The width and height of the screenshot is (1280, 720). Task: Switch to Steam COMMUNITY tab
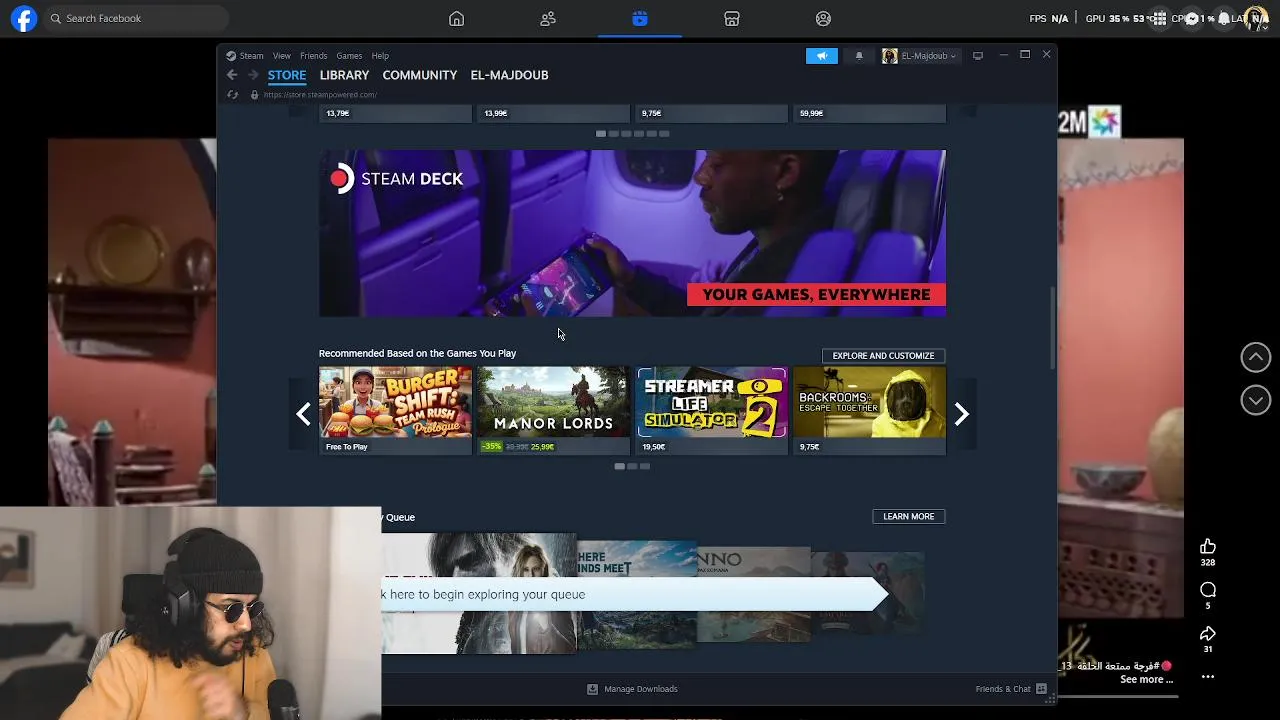(419, 75)
